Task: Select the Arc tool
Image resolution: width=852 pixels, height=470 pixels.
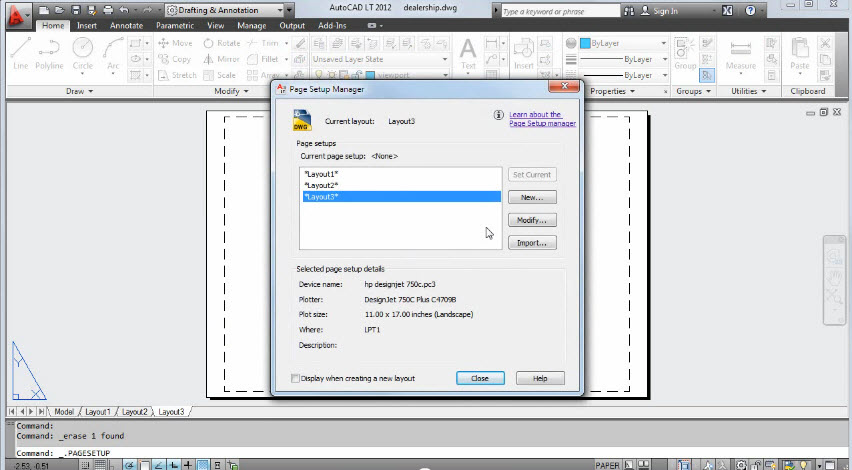Action: coord(113,53)
